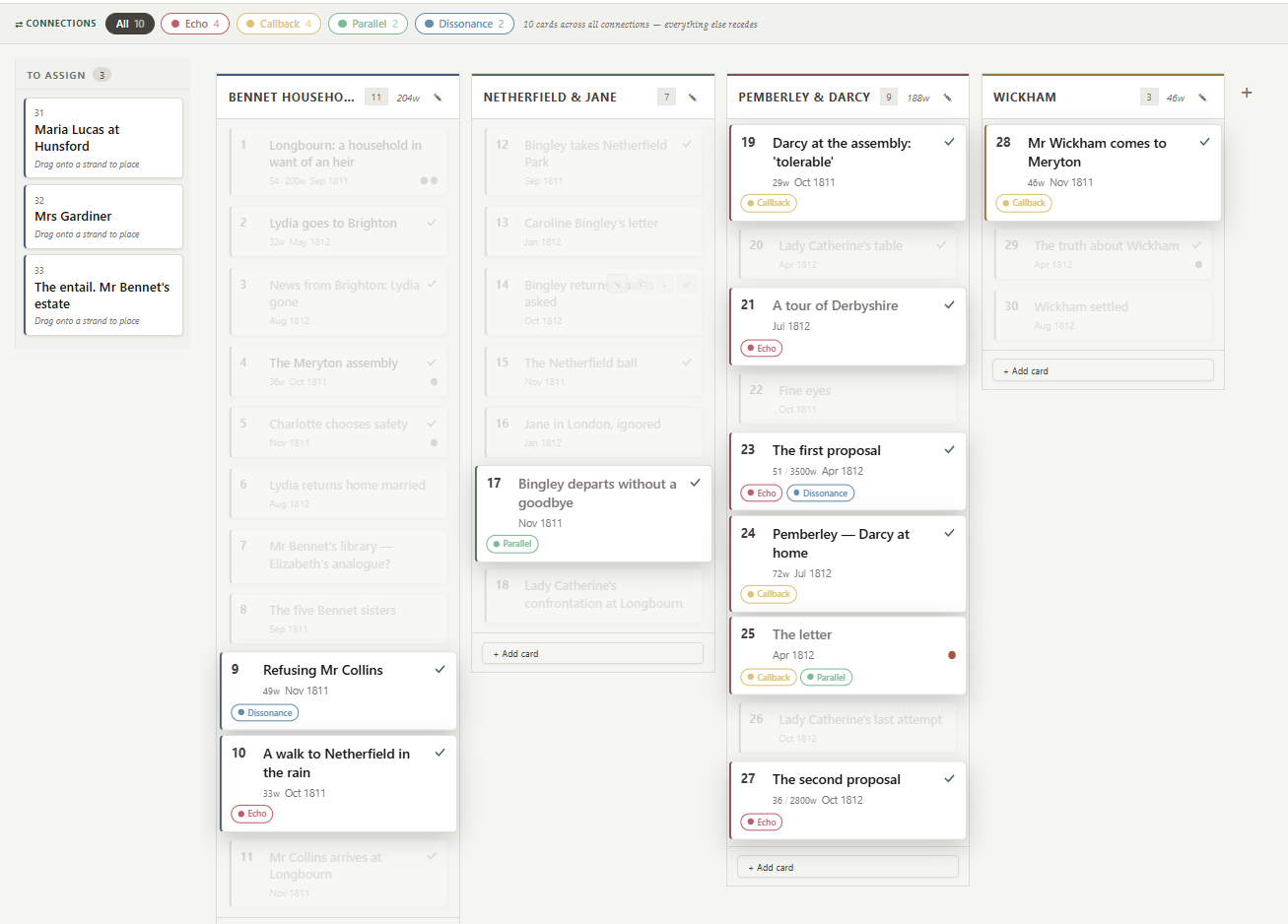
Task: Open the card The Netherfield ball
Action: click(593, 371)
